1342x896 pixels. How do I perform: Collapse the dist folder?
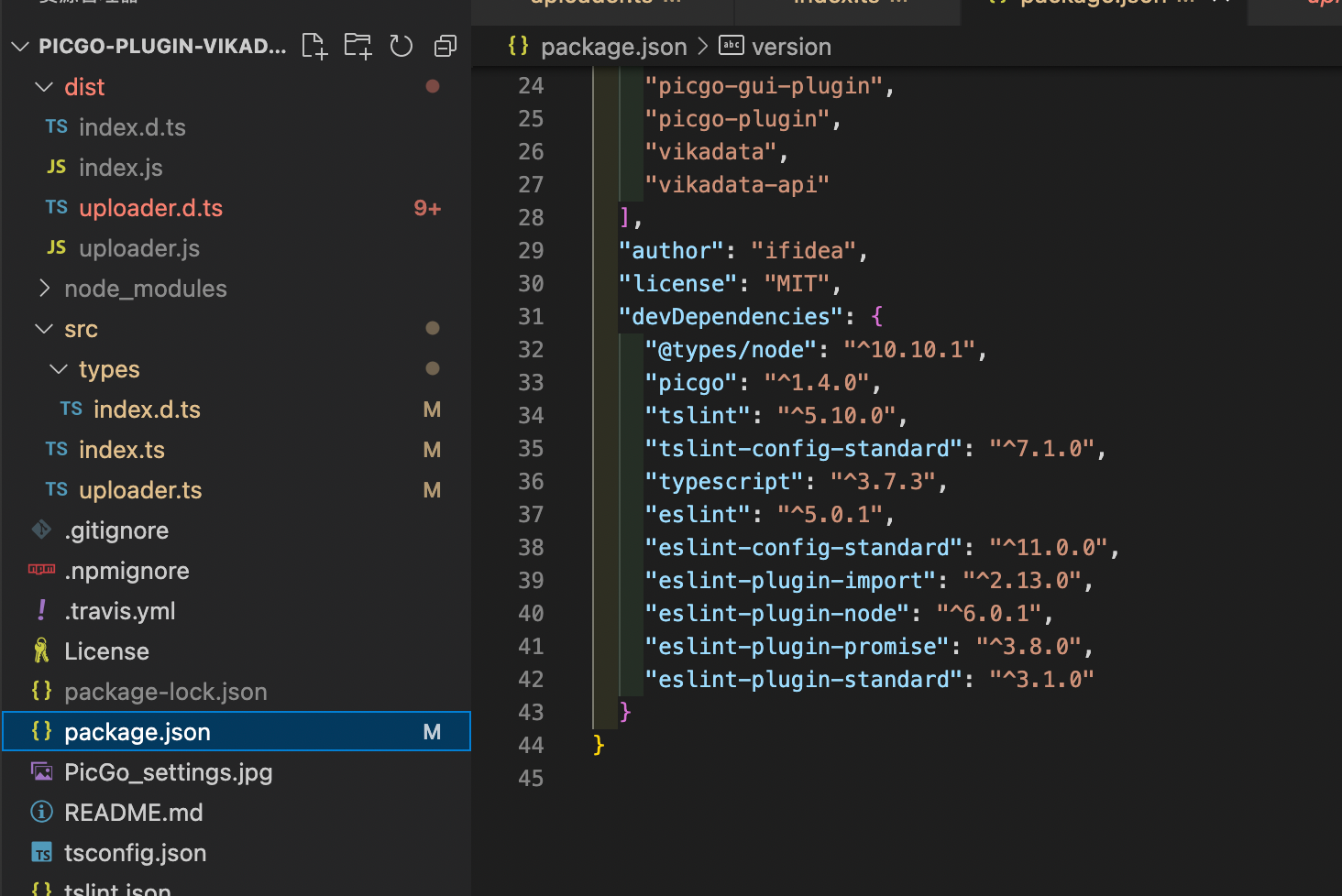point(44,86)
